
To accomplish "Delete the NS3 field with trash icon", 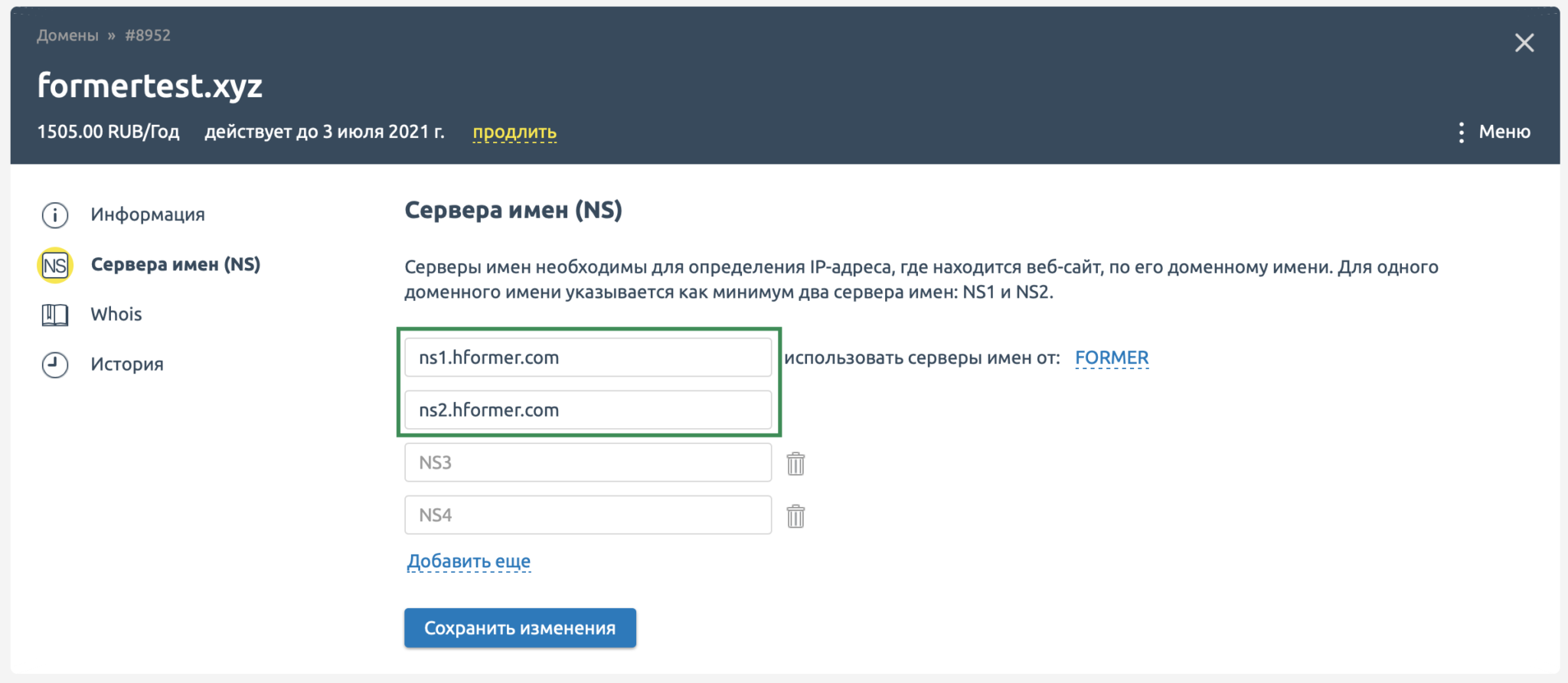I will tap(795, 463).
